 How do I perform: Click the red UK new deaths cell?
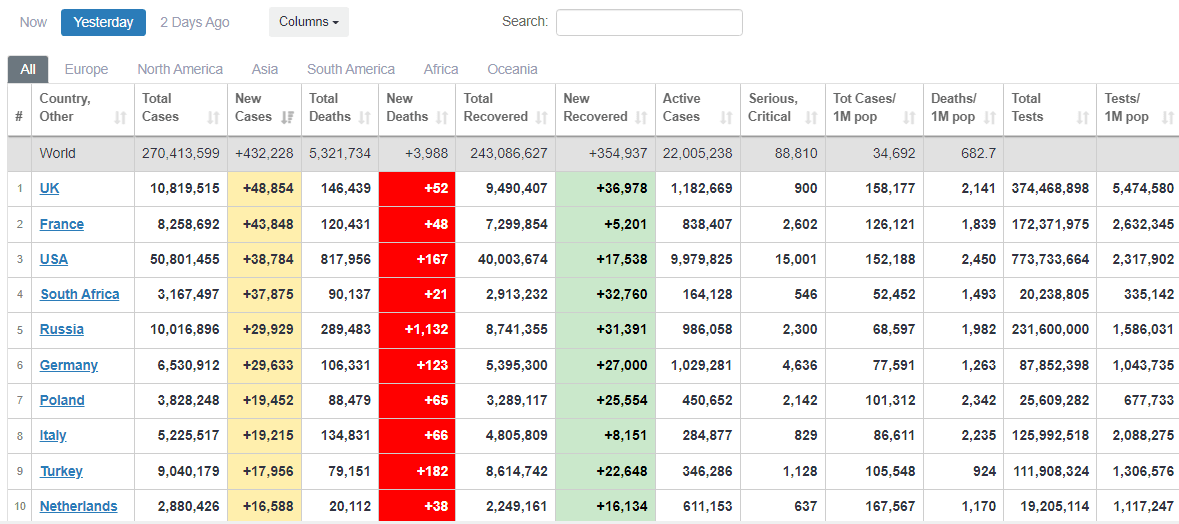[x=417, y=189]
